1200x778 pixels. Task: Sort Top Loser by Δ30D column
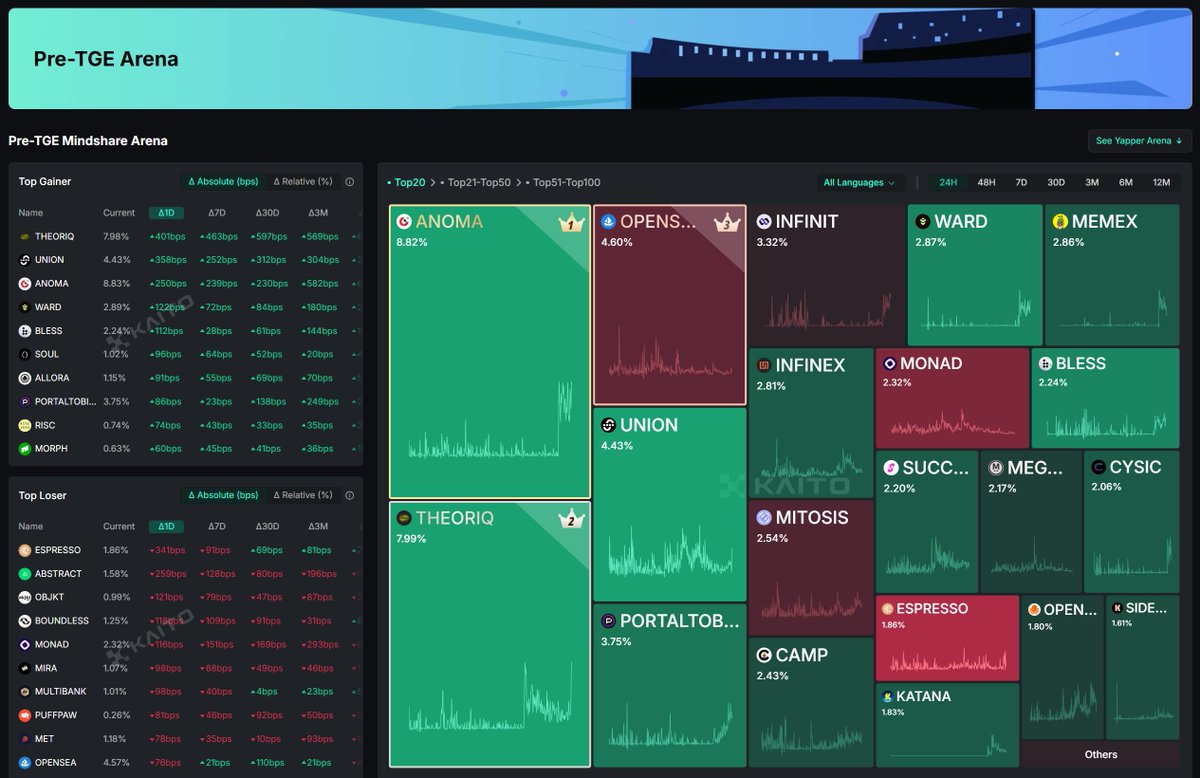[x=267, y=526]
